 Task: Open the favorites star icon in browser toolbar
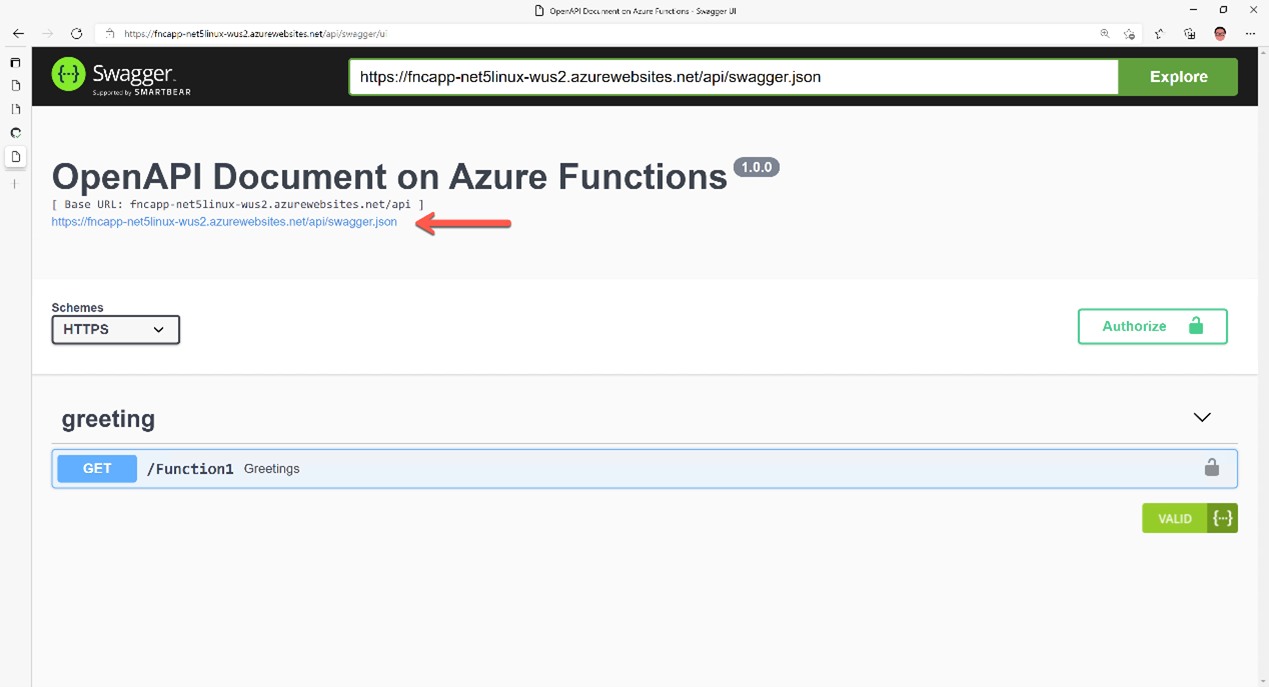(1159, 33)
